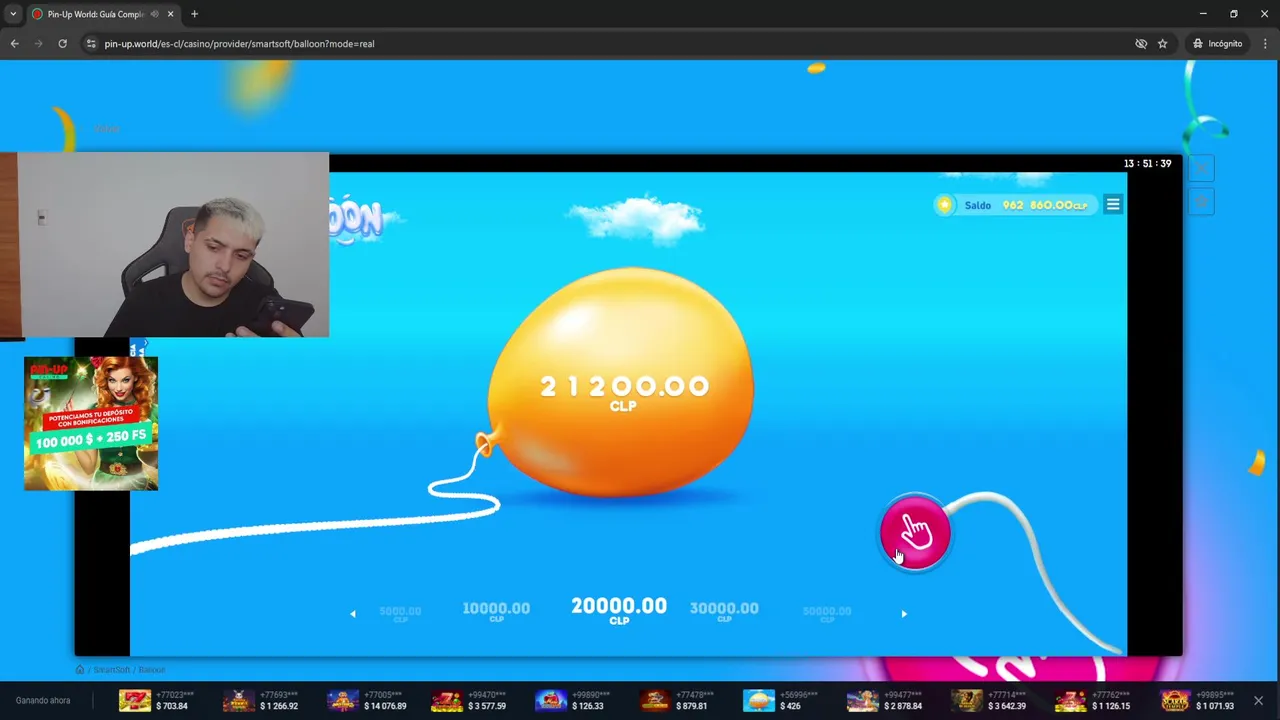This screenshot has width=1280, height=720.
Task: Click the Saldo balance display
Action: tap(1016, 205)
